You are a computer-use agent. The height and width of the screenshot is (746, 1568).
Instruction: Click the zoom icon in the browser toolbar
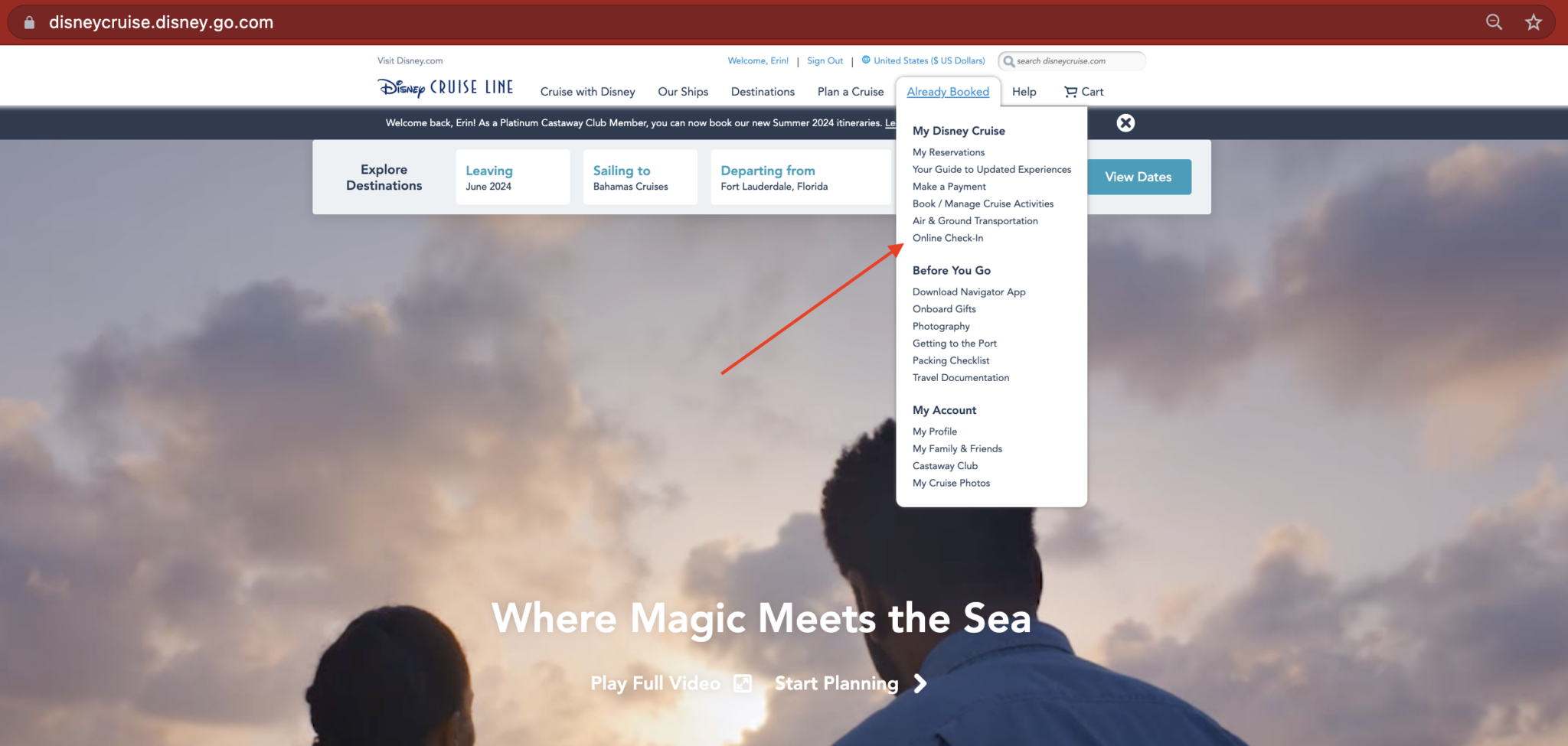click(1493, 22)
